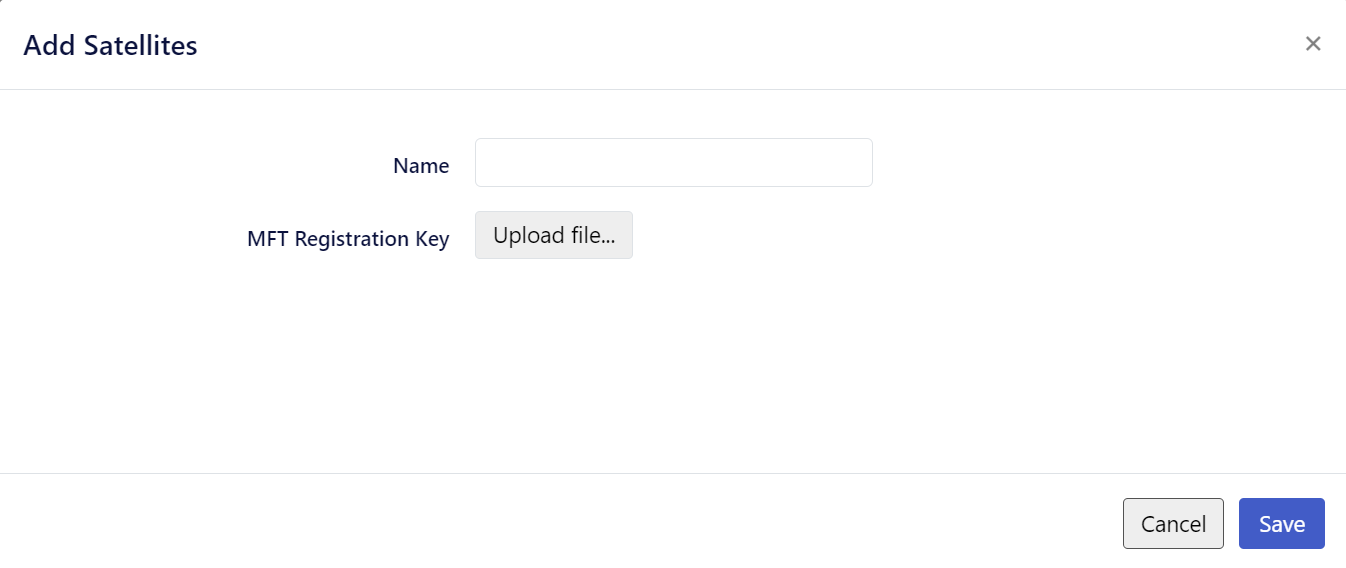Click the grey Upload file… control

[x=553, y=235]
